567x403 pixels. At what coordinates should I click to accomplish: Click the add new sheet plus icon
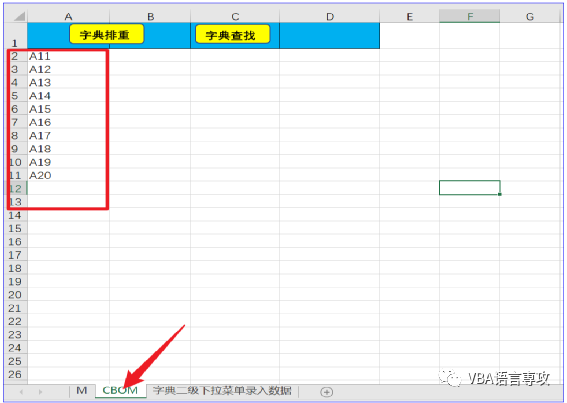click(x=327, y=392)
